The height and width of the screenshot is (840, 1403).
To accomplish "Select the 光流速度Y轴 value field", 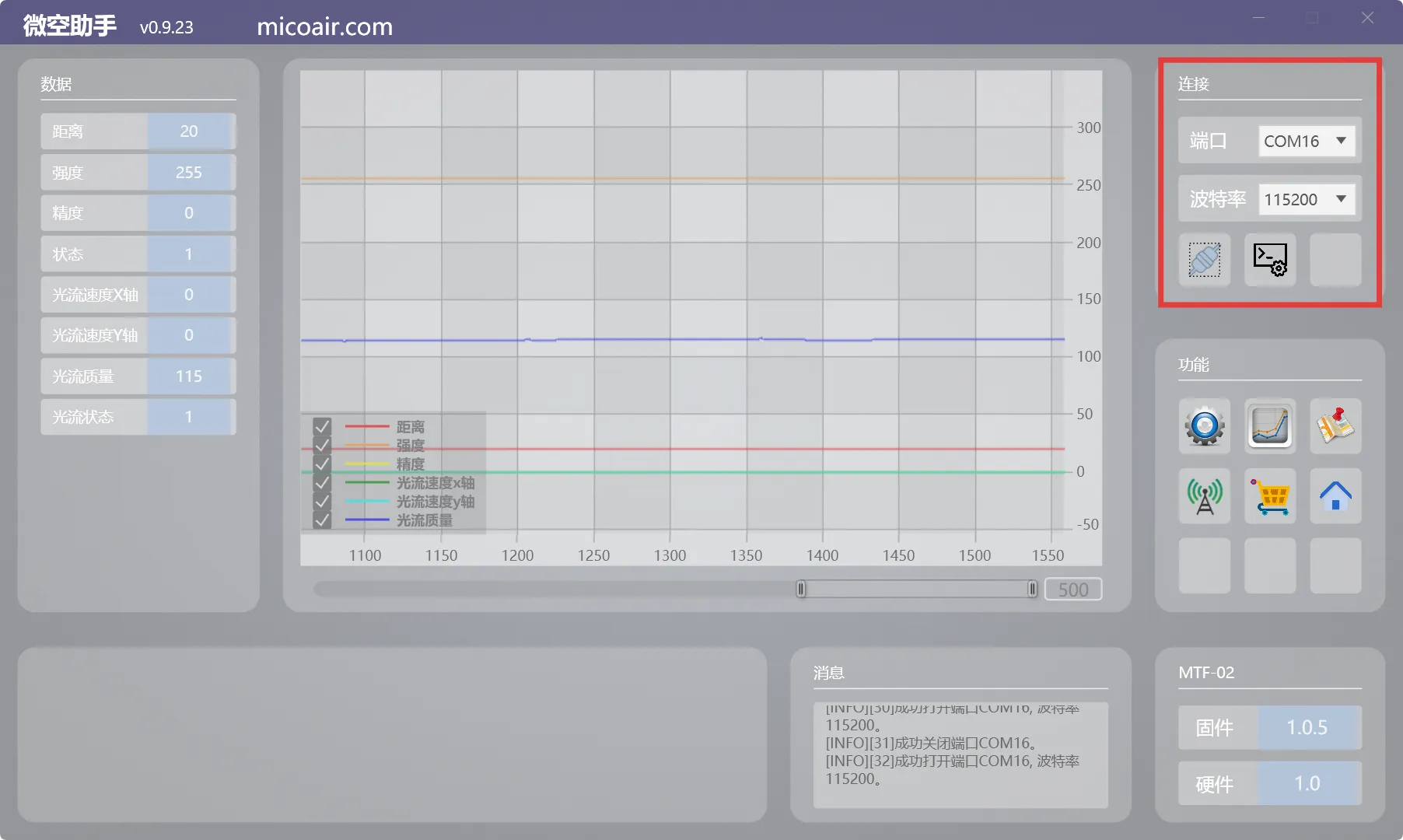I will [190, 335].
